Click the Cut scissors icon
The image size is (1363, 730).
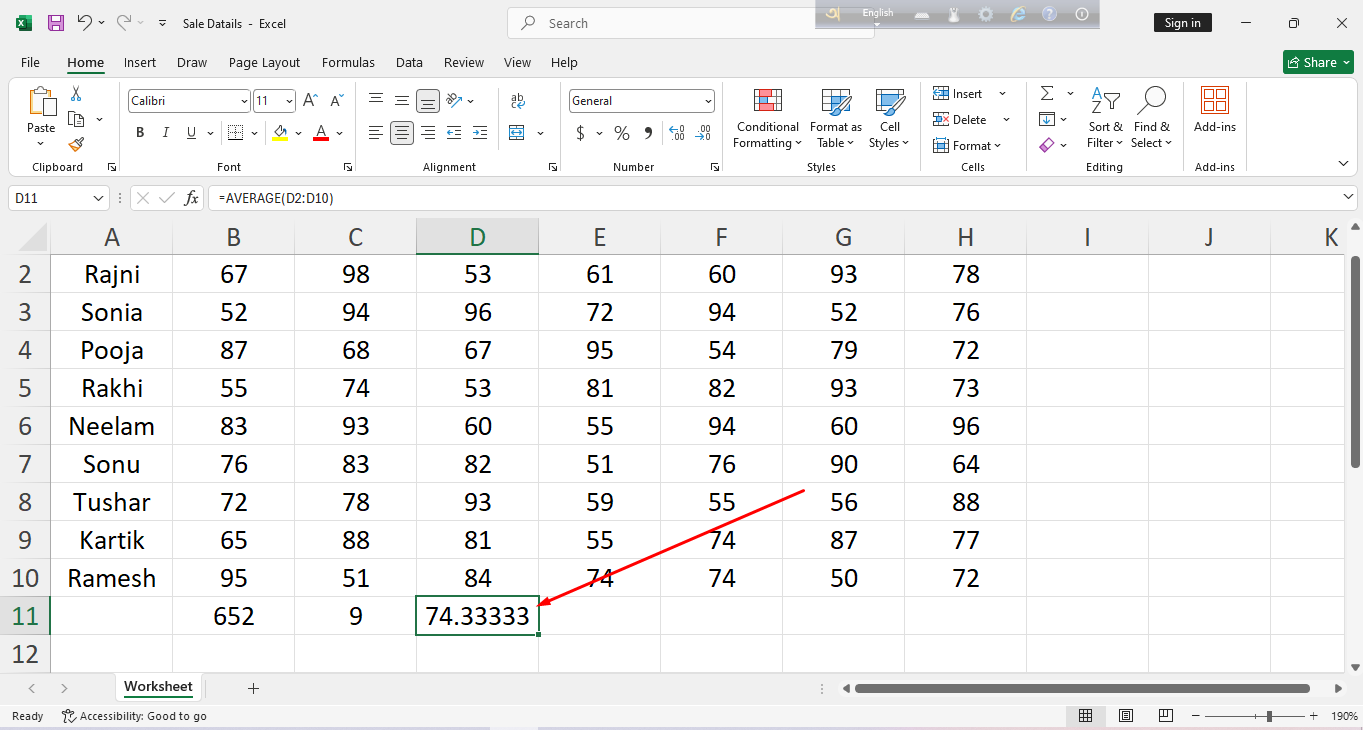76,93
